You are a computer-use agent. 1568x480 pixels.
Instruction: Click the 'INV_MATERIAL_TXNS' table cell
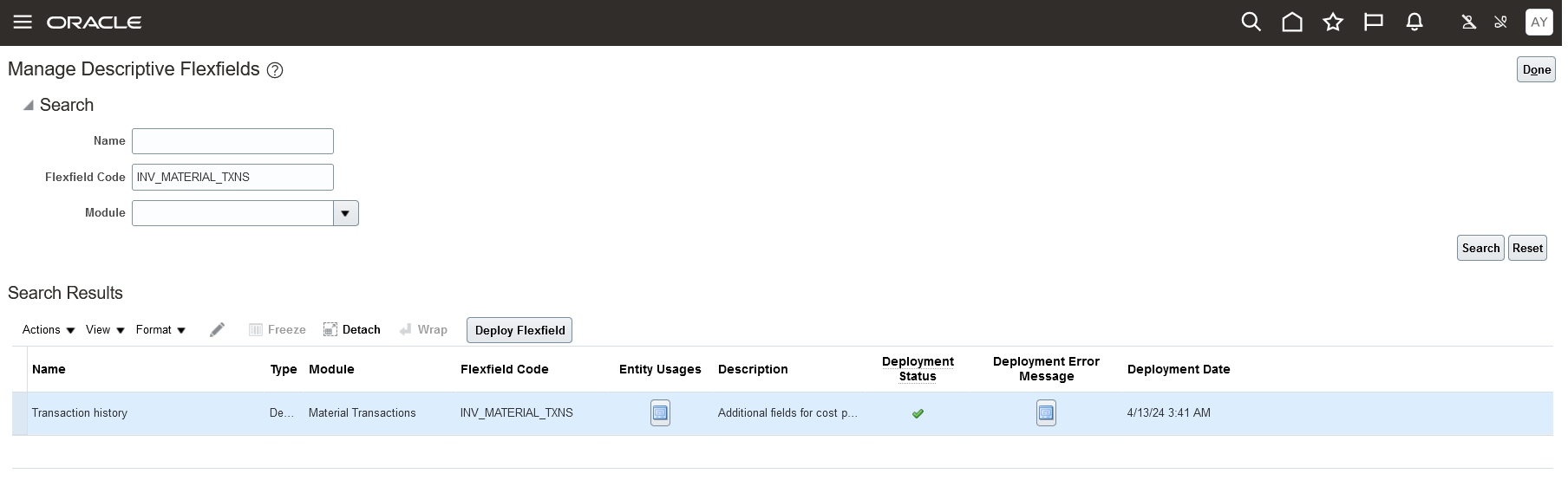(x=517, y=413)
